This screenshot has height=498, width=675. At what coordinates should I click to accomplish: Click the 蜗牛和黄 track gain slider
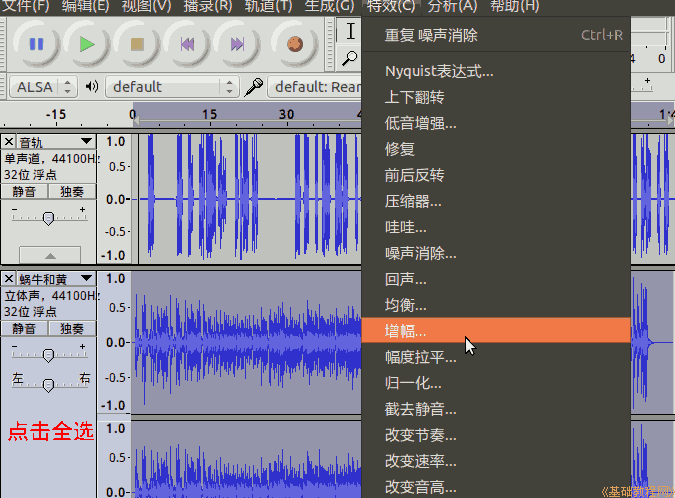[x=49, y=354]
